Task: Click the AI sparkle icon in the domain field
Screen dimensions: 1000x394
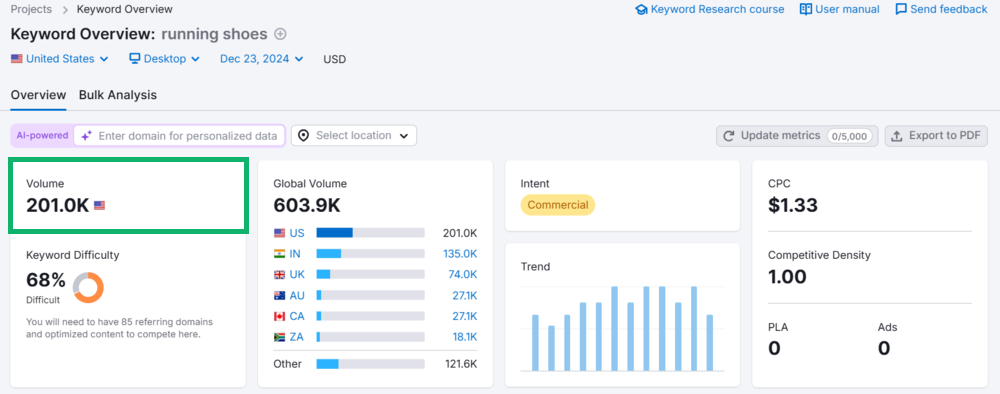Action: 87,135
